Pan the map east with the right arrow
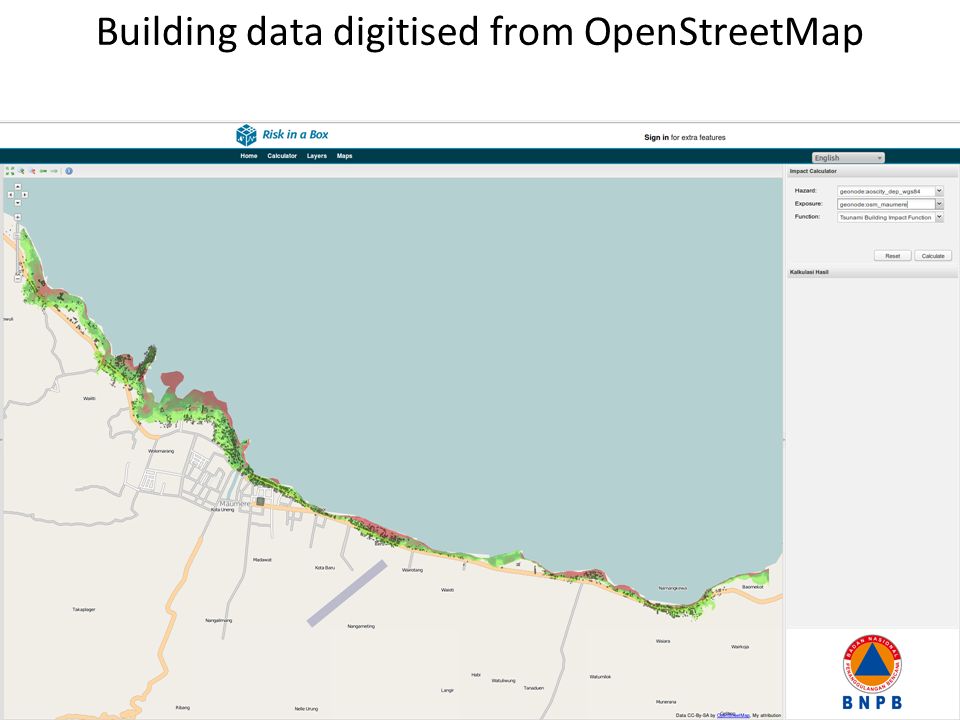The height and width of the screenshot is (720, 960). pyautogui.click(x=24, y=195)
